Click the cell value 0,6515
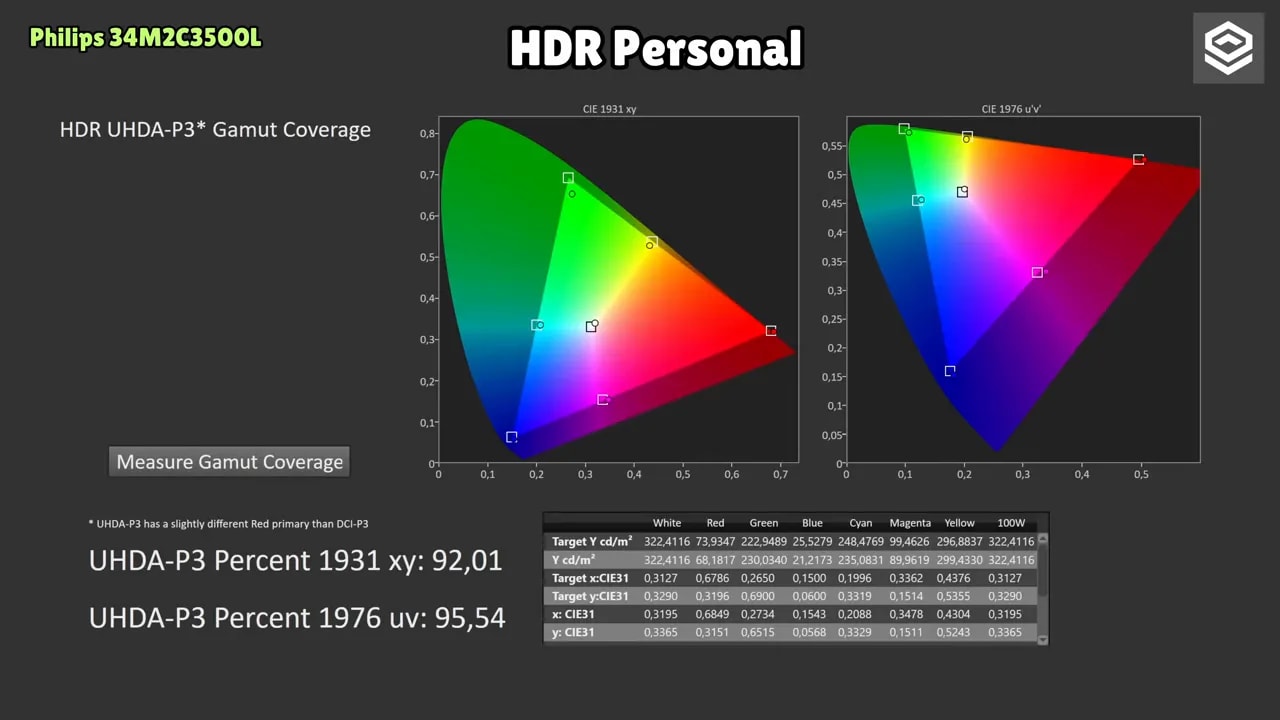This screenshot has width=1280, height=720. 764,632
